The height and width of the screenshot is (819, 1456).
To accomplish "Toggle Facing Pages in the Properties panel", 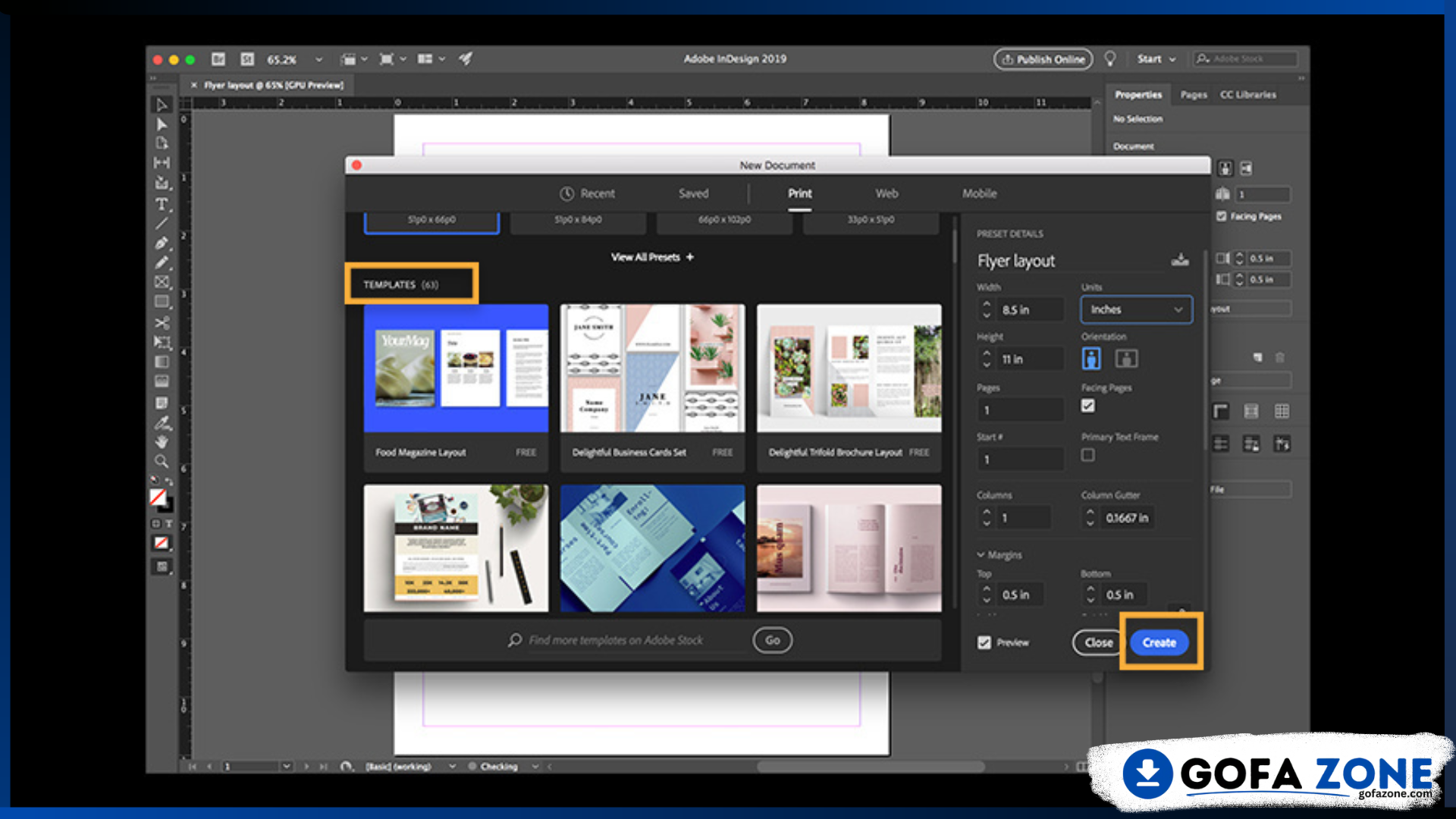I will point(1222,216).
